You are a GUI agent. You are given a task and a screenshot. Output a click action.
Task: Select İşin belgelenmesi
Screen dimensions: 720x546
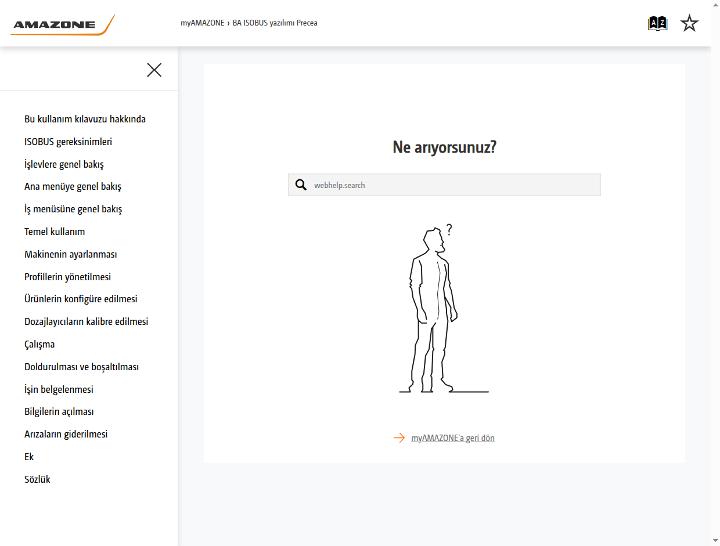[x=59, y=389]
